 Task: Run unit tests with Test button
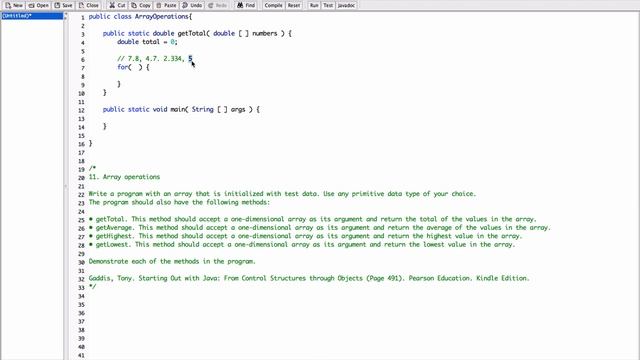click(328, 5)
